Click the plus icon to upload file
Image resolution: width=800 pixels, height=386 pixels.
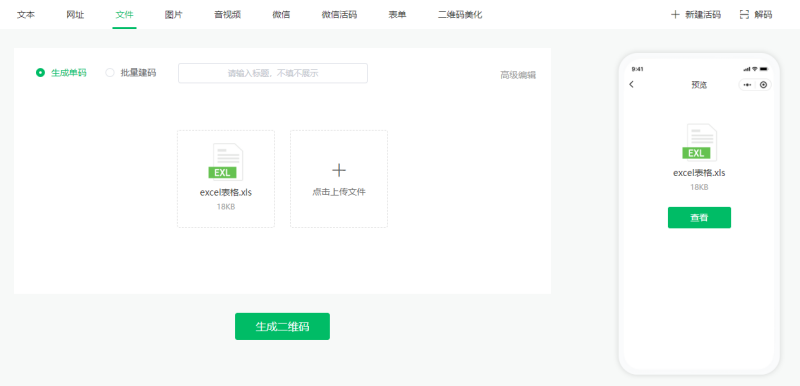pos(339,170)
